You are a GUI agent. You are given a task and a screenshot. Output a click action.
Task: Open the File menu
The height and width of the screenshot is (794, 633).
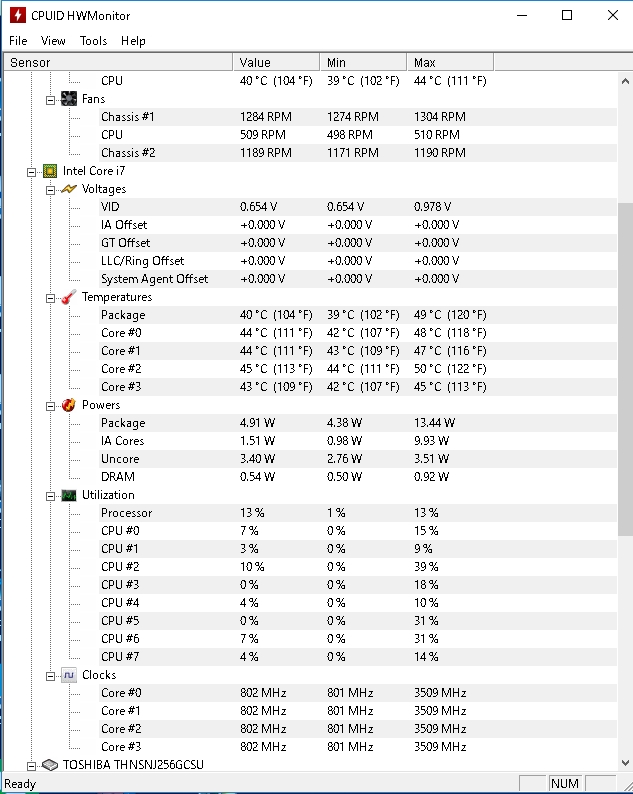tap(18, 41)
